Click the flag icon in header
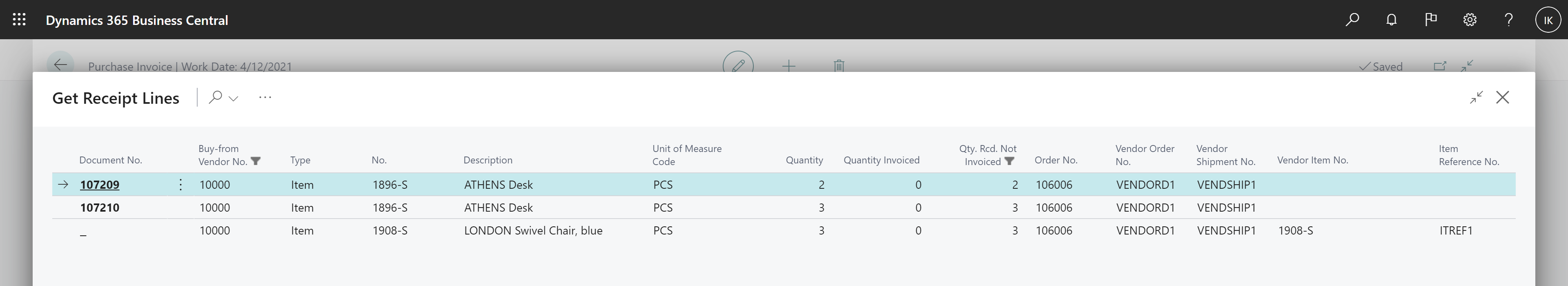 coord(1430,20)
